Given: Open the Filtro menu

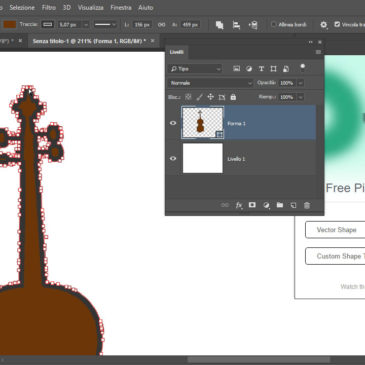Looking at the screenshot, I should 49,7.
